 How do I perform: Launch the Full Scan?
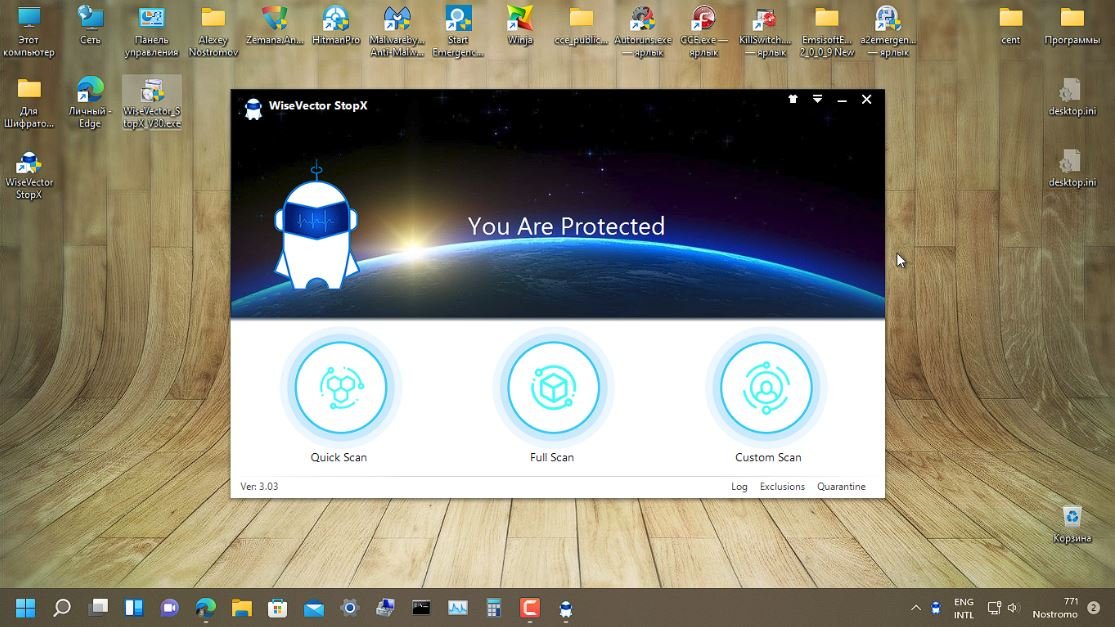point(553,388)
